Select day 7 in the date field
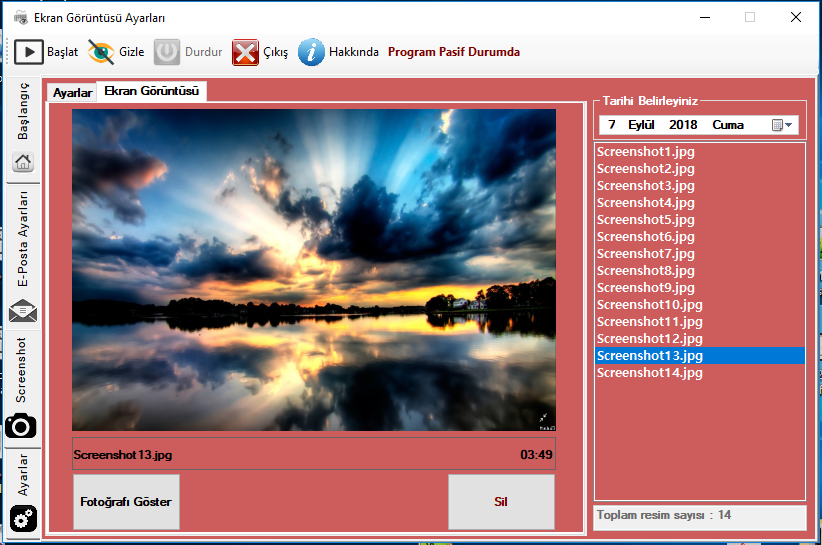The width and height of the screenshot is (822, 545). click(611, 125)
